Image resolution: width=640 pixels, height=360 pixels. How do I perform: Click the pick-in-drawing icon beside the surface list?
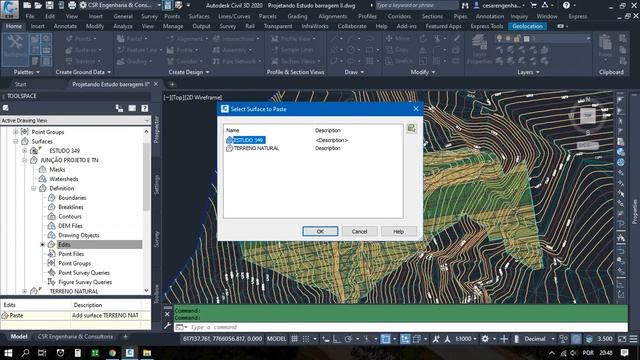click(411, 129)
